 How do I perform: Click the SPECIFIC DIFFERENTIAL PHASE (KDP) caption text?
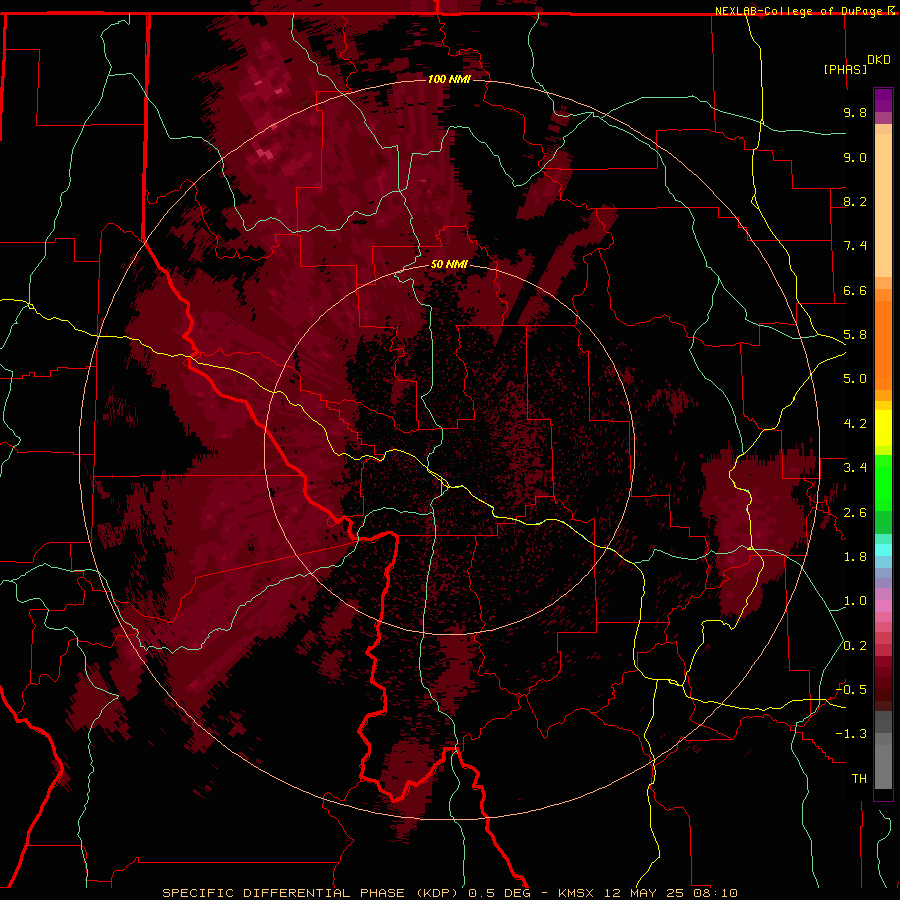click(x=313, y=893)
